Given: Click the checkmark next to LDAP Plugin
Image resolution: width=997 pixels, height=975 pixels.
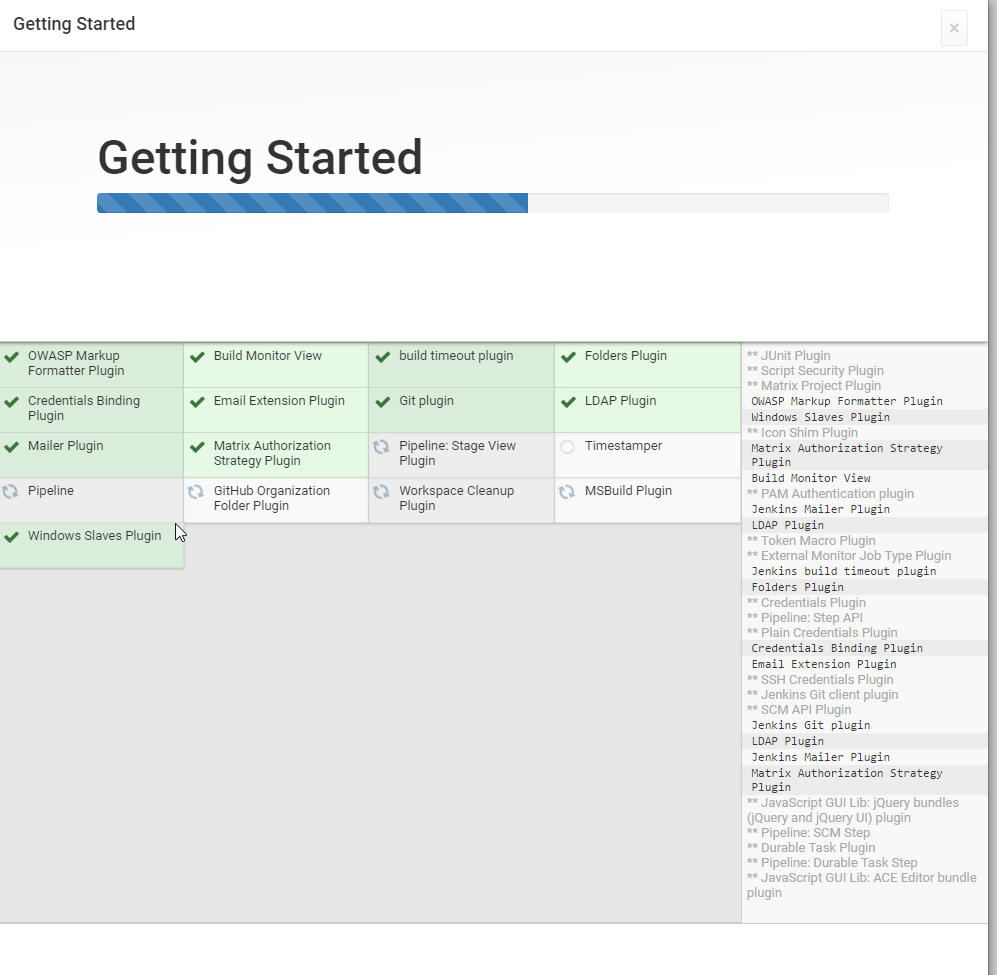Looking at the screenshot, I should pos(568,402).
